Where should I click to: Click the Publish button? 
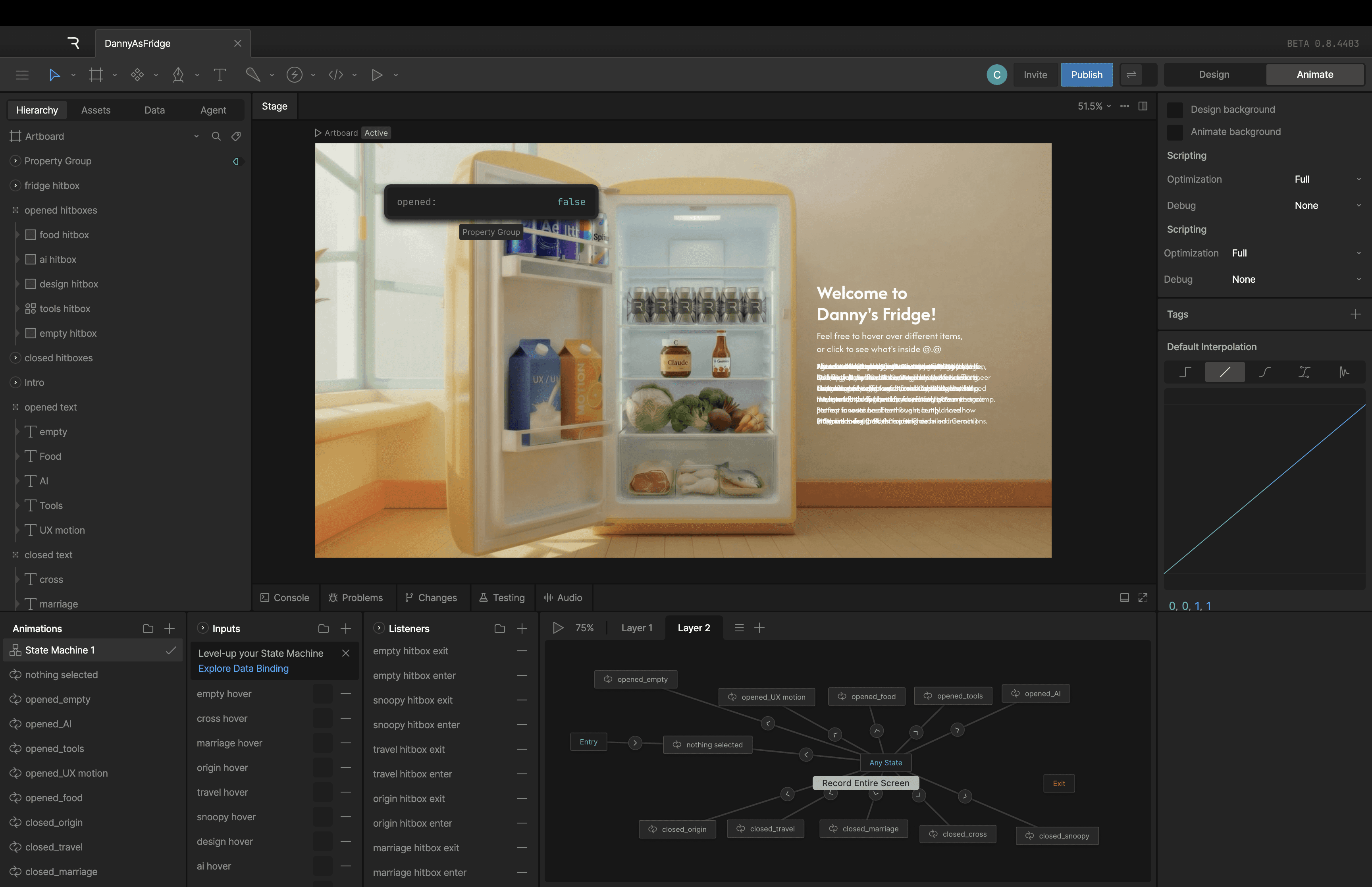click(x=1086, y=75)
